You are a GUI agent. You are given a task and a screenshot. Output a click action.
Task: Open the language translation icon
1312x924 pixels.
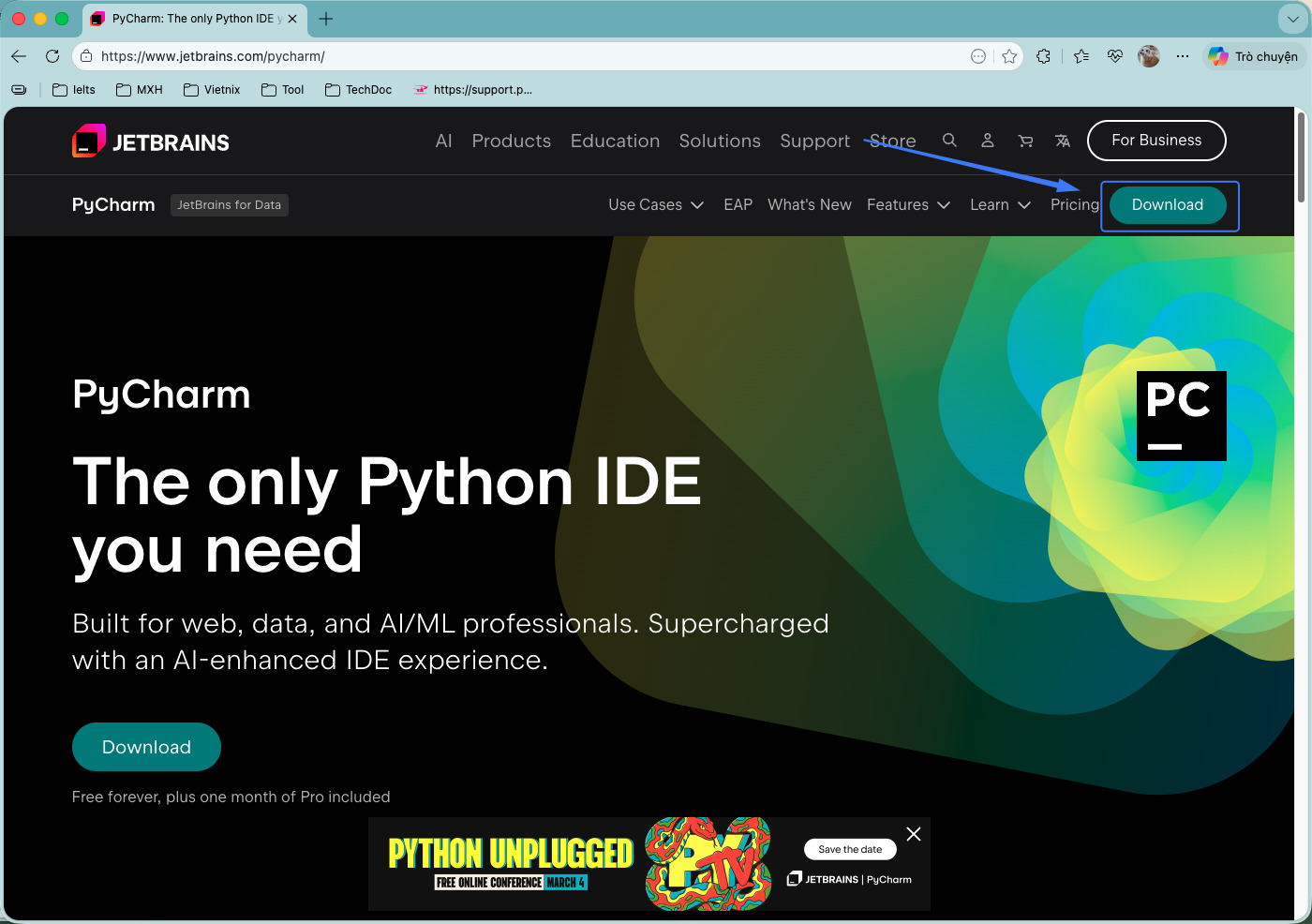(1063, 141)
